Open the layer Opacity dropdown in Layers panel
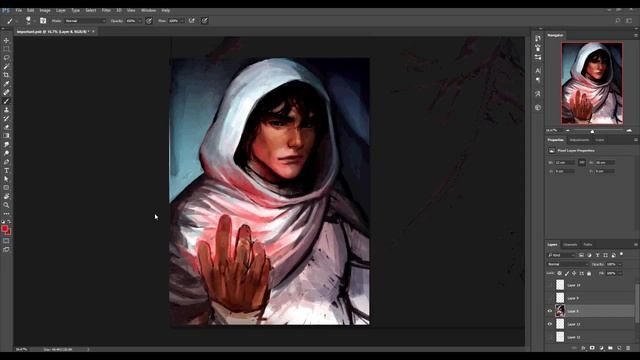Screen dimensions: 640x360 click(620, 264)
